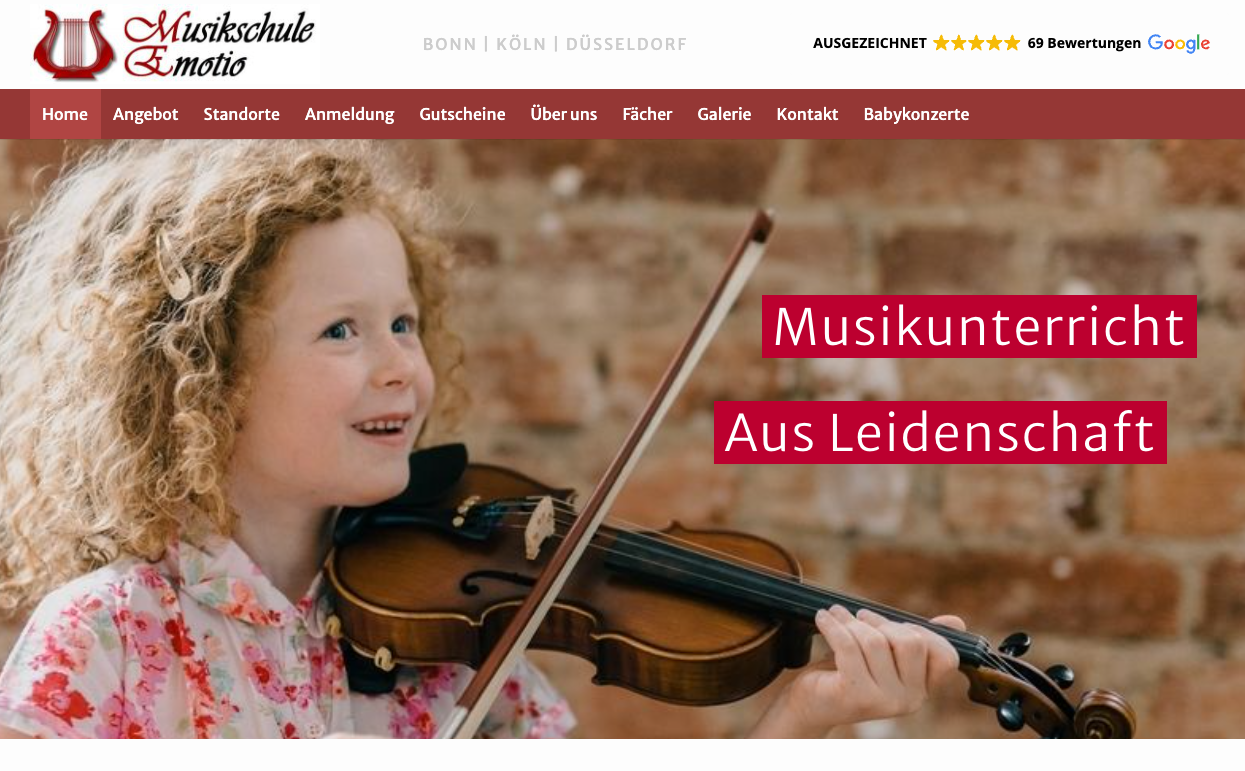Viewport: 1245px width, 771px height.
Task: Go to Babykonzerte
Action: coord(916,114)
